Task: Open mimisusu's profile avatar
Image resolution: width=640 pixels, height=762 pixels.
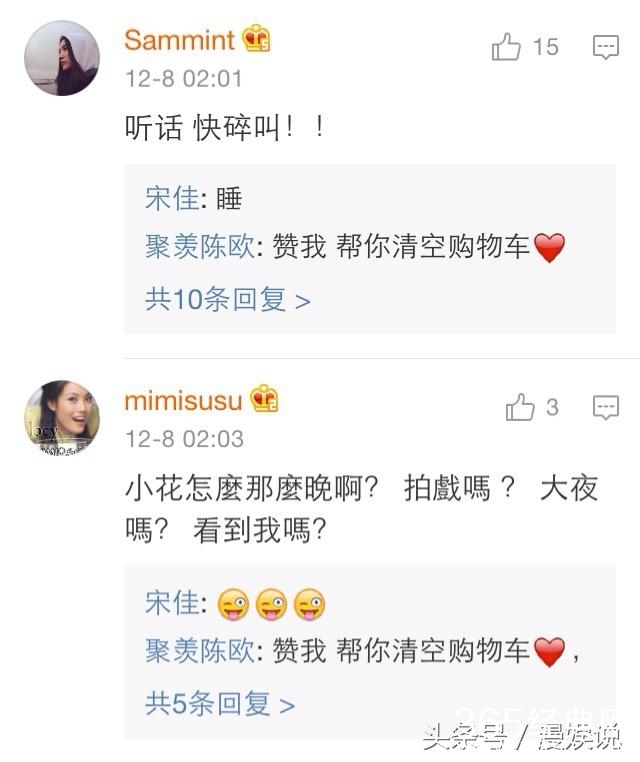Action: point(62,418)
